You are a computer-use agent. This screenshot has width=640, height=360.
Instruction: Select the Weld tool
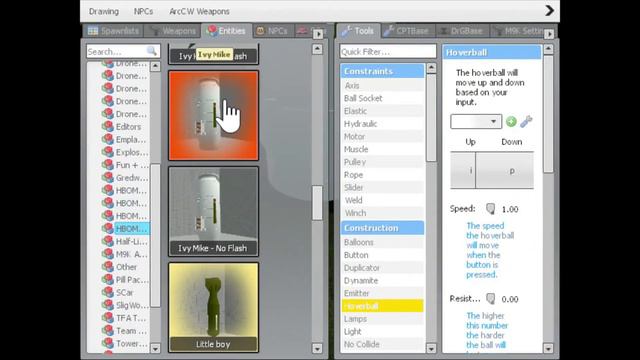tap(382, 200)
